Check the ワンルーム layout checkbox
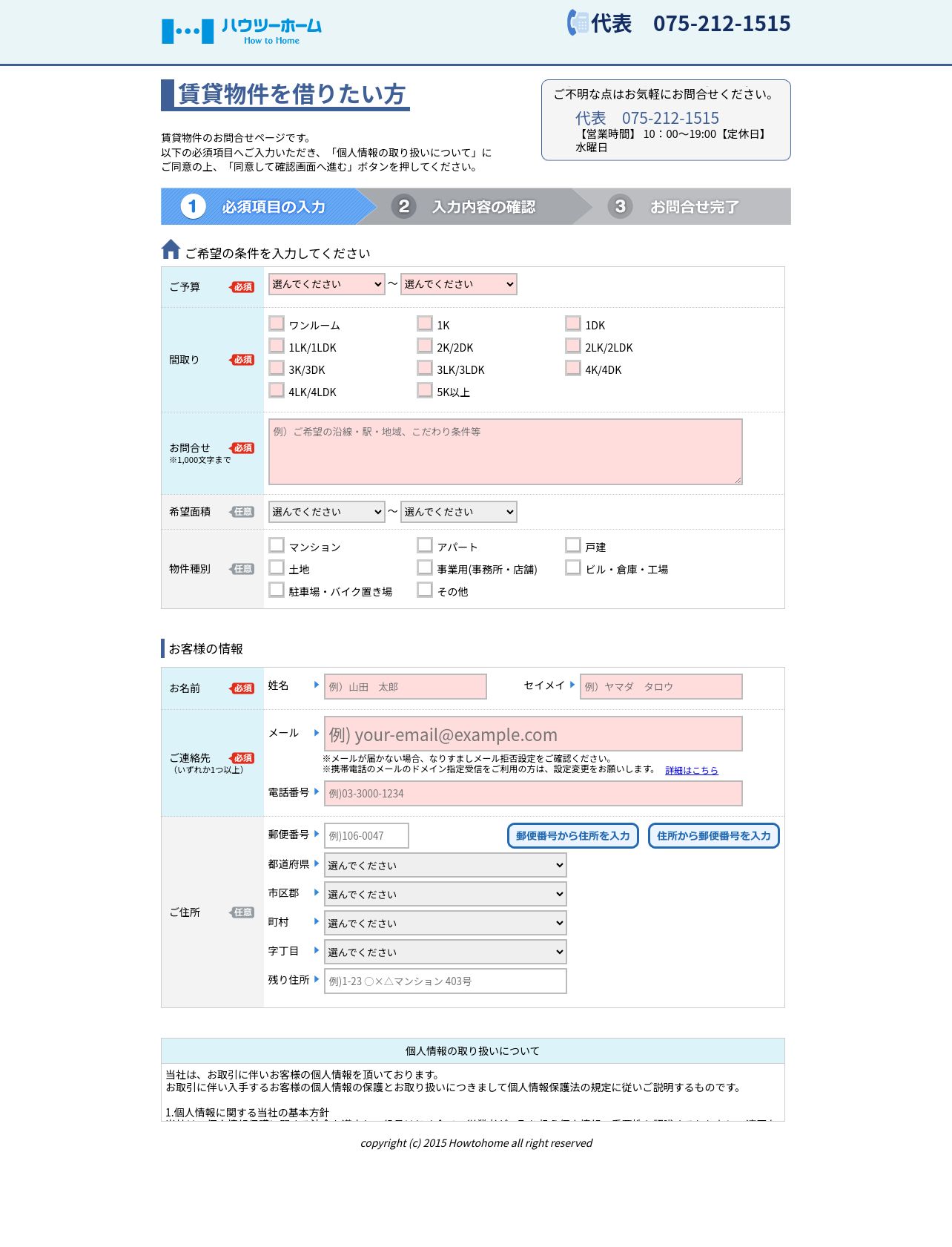Screen dimensions: 952x1247 (x=277, y=323)
